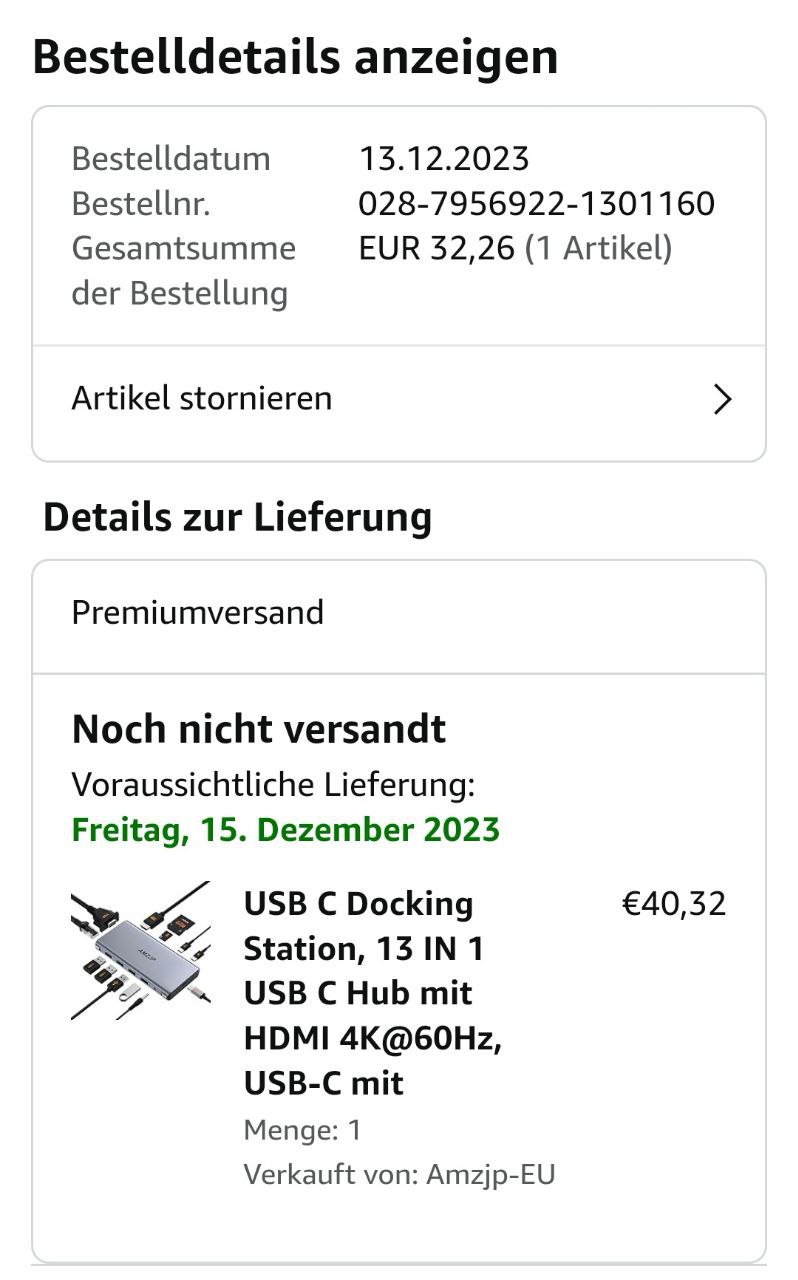Tap the Voraussichtliche Lieferung label
Viewport: 798px width, 1280px height.
273,785
